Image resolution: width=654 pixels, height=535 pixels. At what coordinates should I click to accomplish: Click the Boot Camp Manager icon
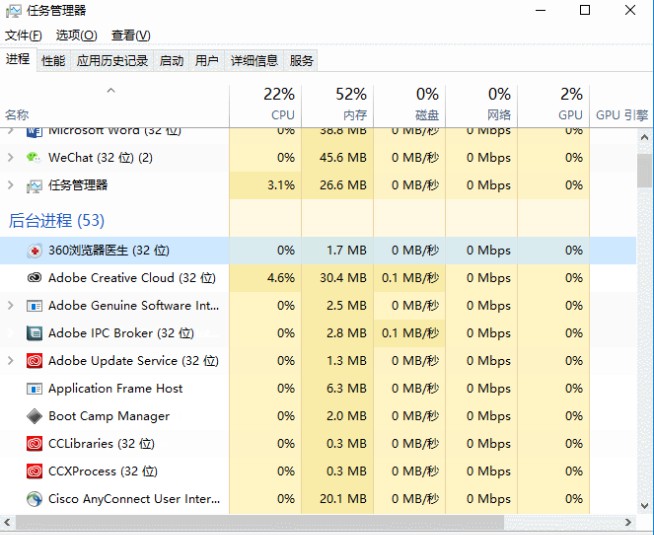click(x=33, y=416)
